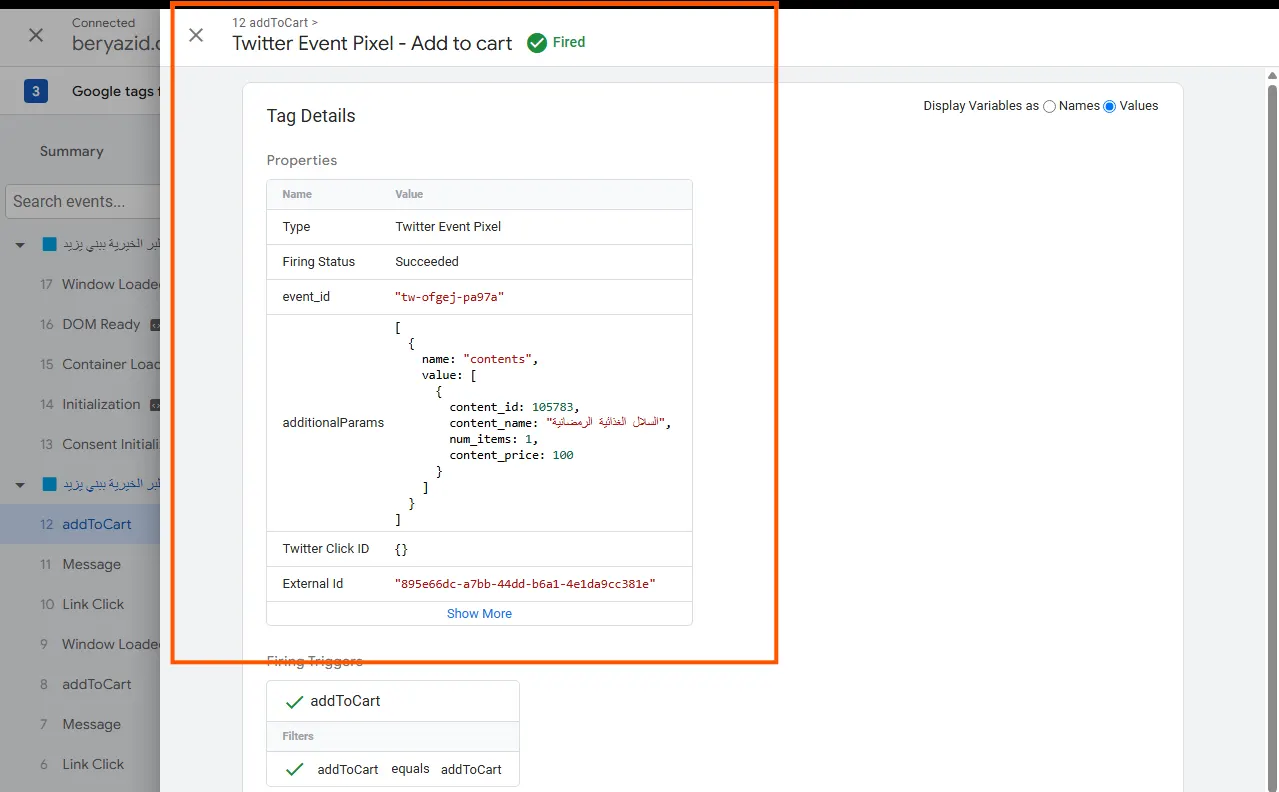Click the blue page icon heading the event 17 group
This screenshot has width=1279, height=792.
49,244
